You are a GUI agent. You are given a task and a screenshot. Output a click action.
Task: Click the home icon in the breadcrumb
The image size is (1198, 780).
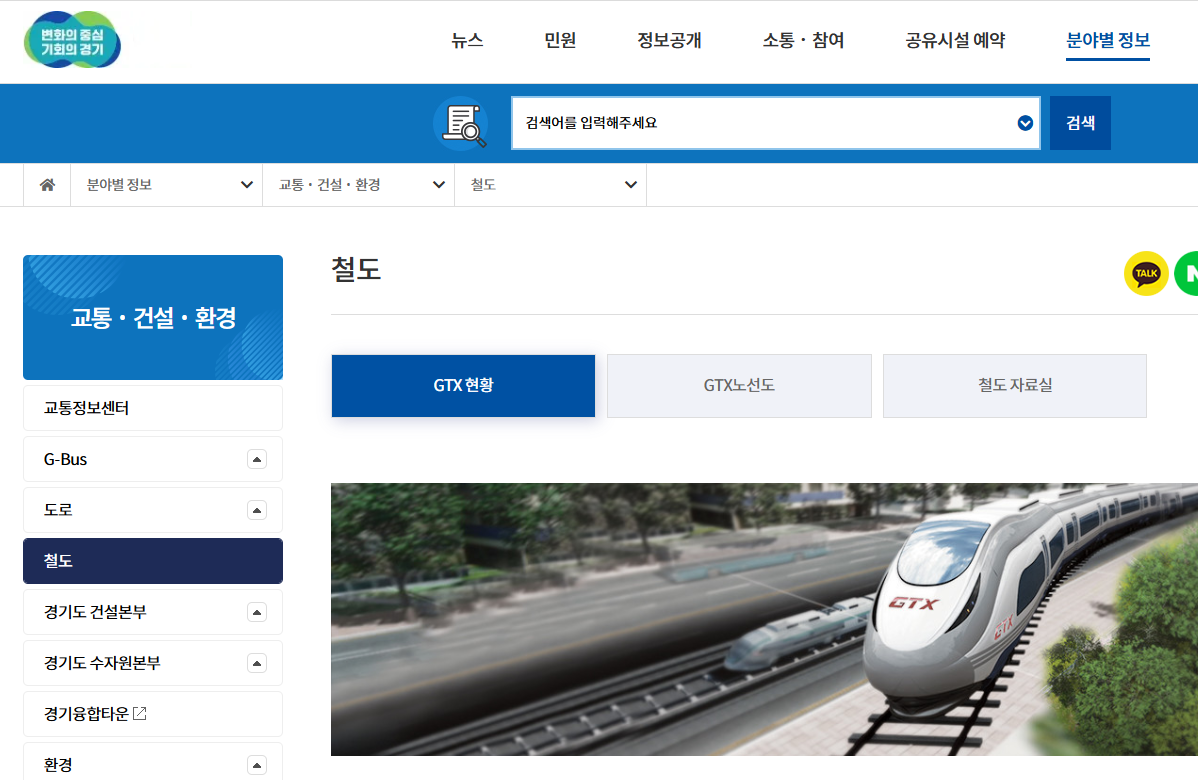pyautogui.click(x=46, y=184)
